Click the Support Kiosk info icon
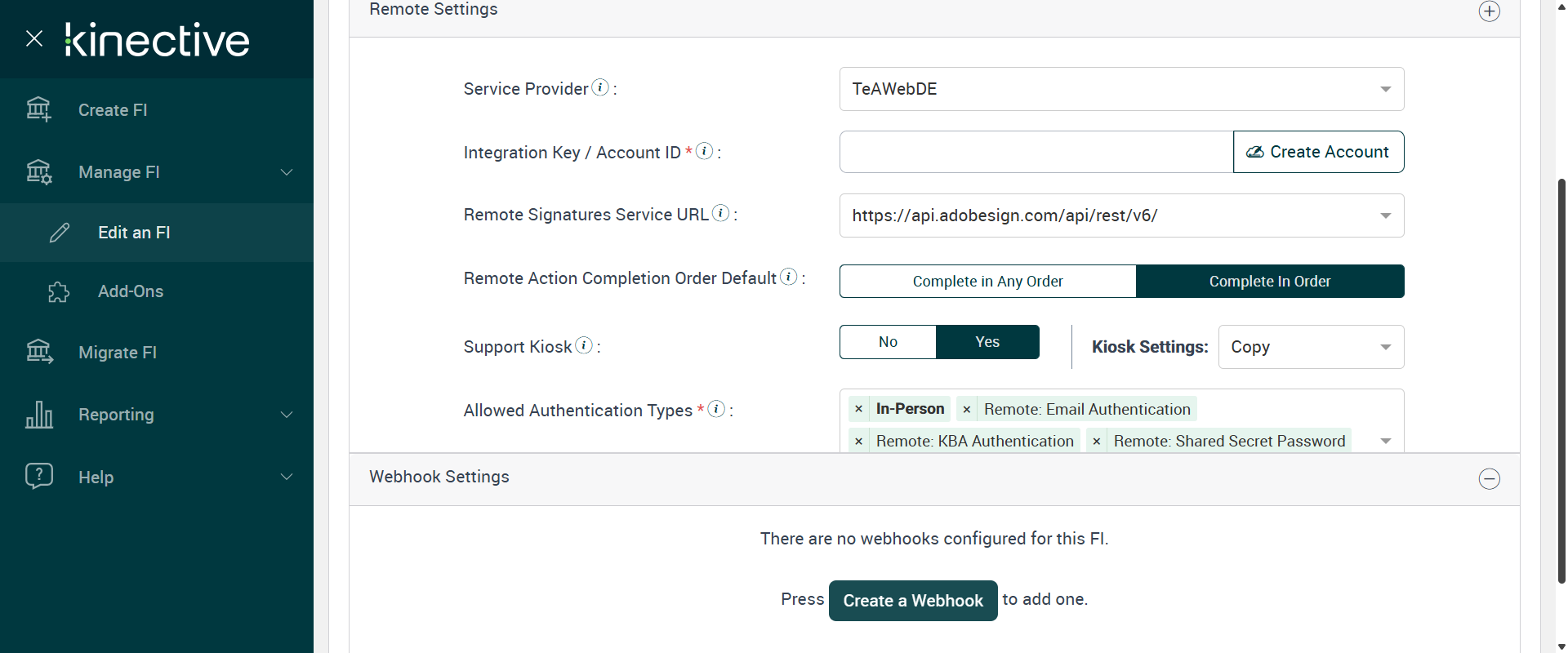 (x=584, y=345)
